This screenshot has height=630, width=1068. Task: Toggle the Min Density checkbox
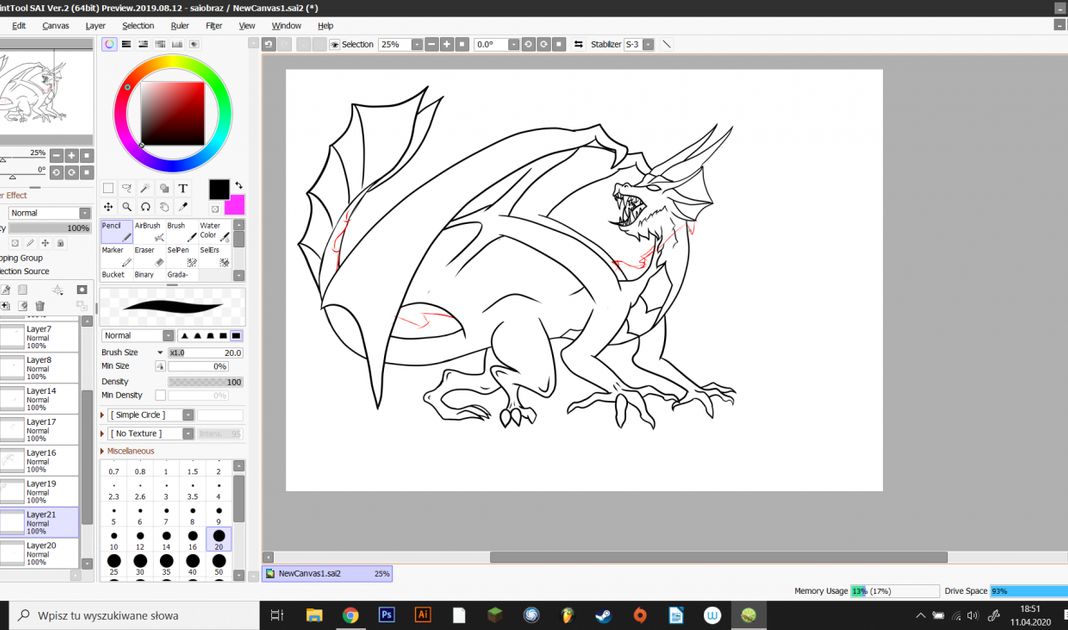pyautogui.click(x=160, y=396)
